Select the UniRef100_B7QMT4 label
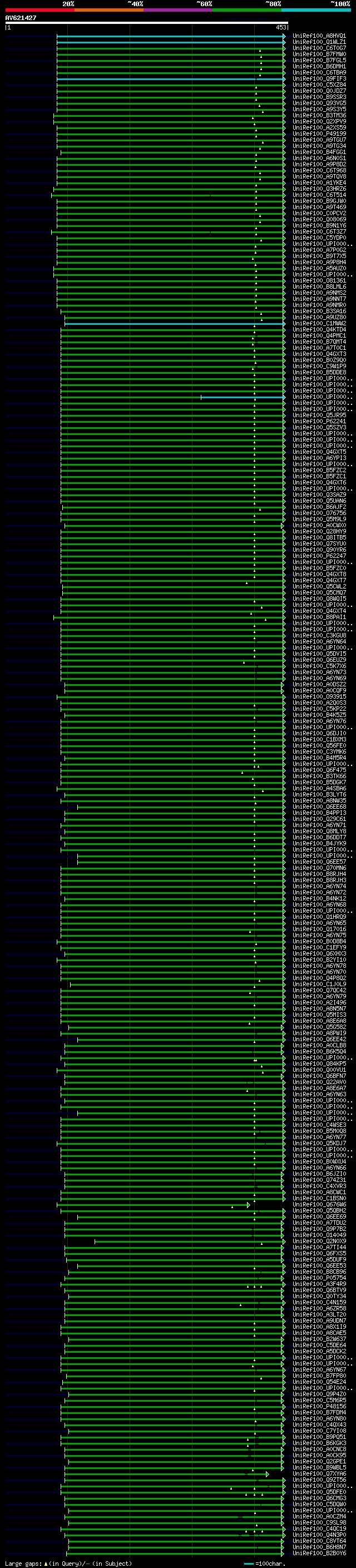This screenshot has height=1568, width=356. (319, 342)
